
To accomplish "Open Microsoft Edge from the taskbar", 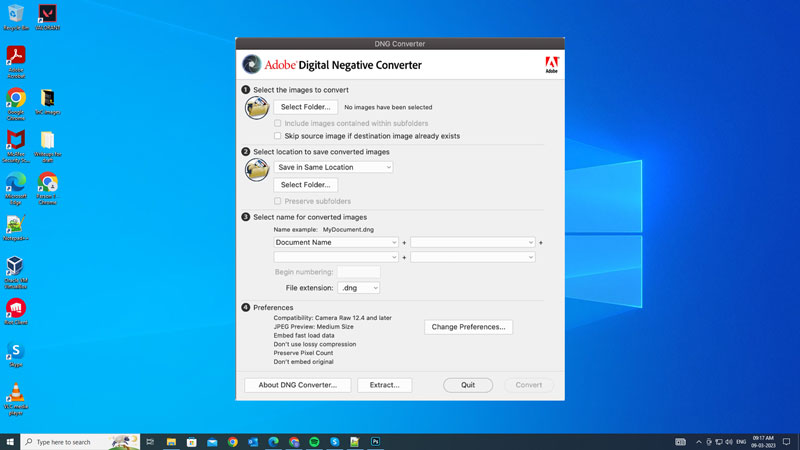I will [x=273, y=442].
